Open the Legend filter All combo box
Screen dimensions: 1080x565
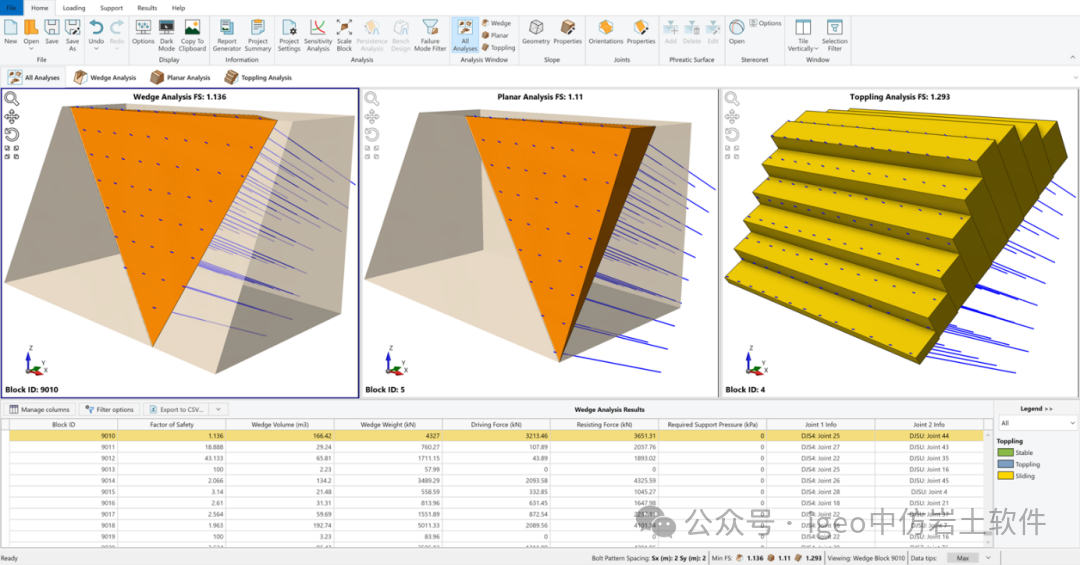click(1037, 423)
